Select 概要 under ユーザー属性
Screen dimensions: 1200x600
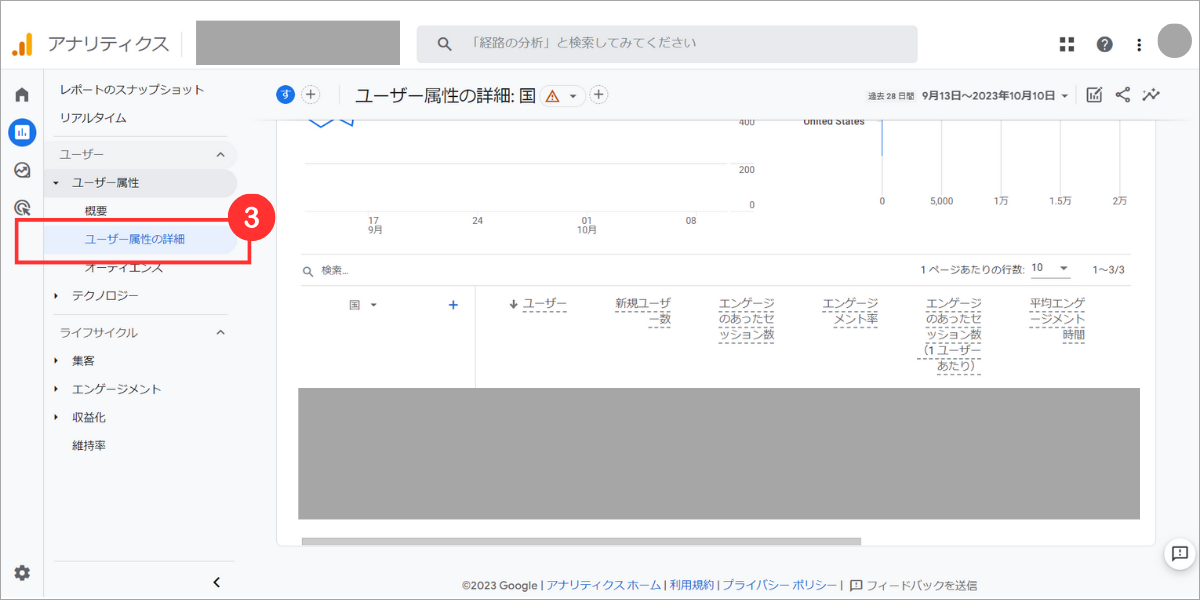coord(96,211)
